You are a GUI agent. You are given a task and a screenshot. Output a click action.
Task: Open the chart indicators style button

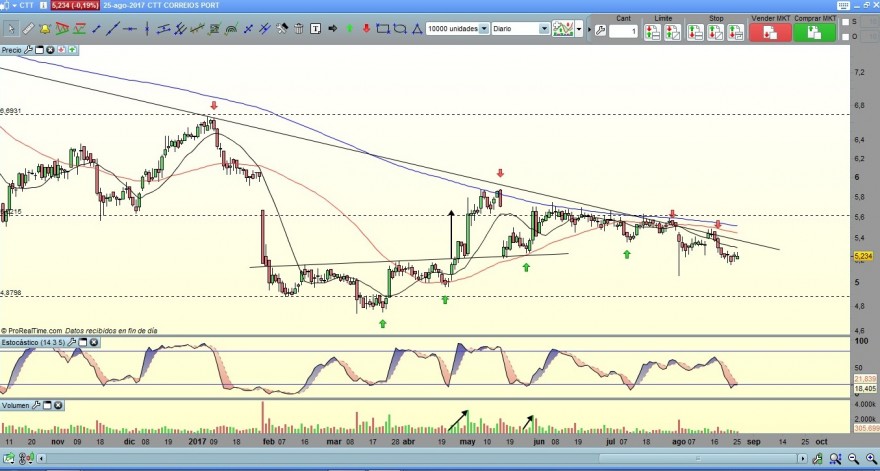563,29
